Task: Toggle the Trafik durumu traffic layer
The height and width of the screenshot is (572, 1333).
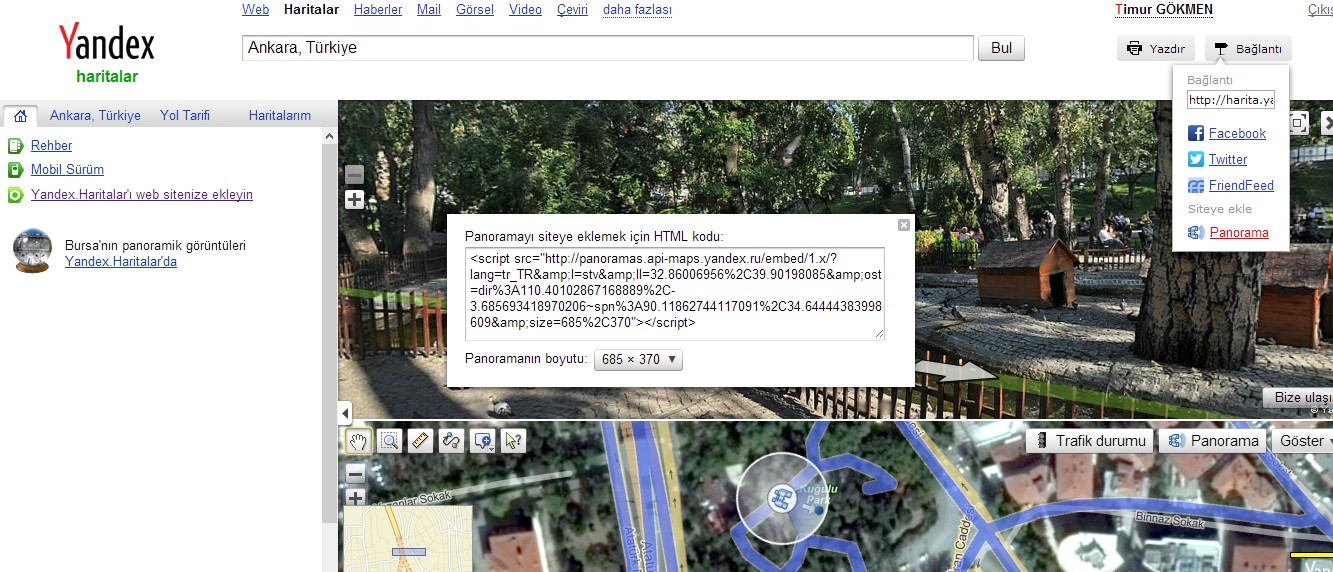Action: click(1090, 441)
